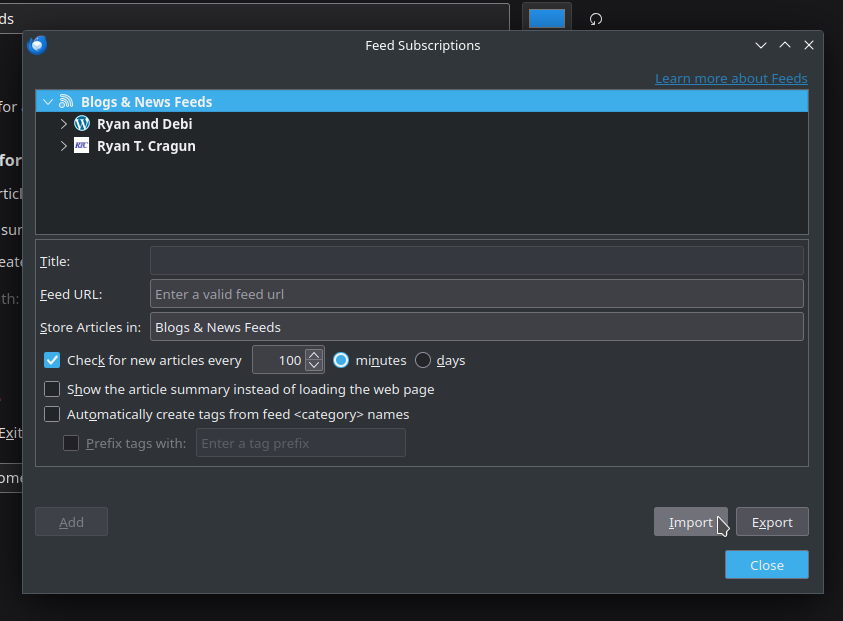843x621 pixels.
Task: Click the WordPress icon for Ryan and Debi
Action: pos(82,124)
